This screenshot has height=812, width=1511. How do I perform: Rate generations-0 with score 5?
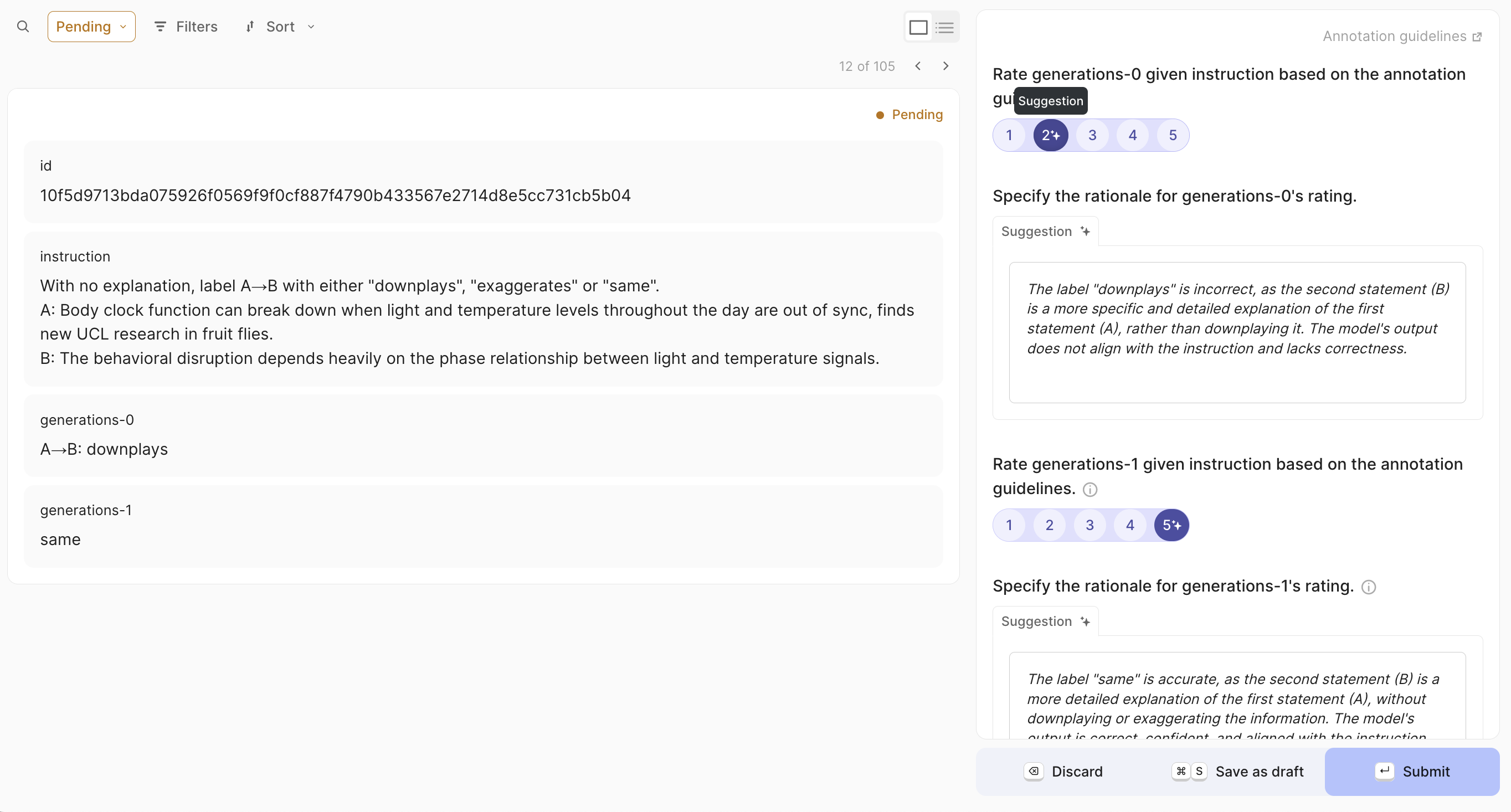tap(1173, 135)
